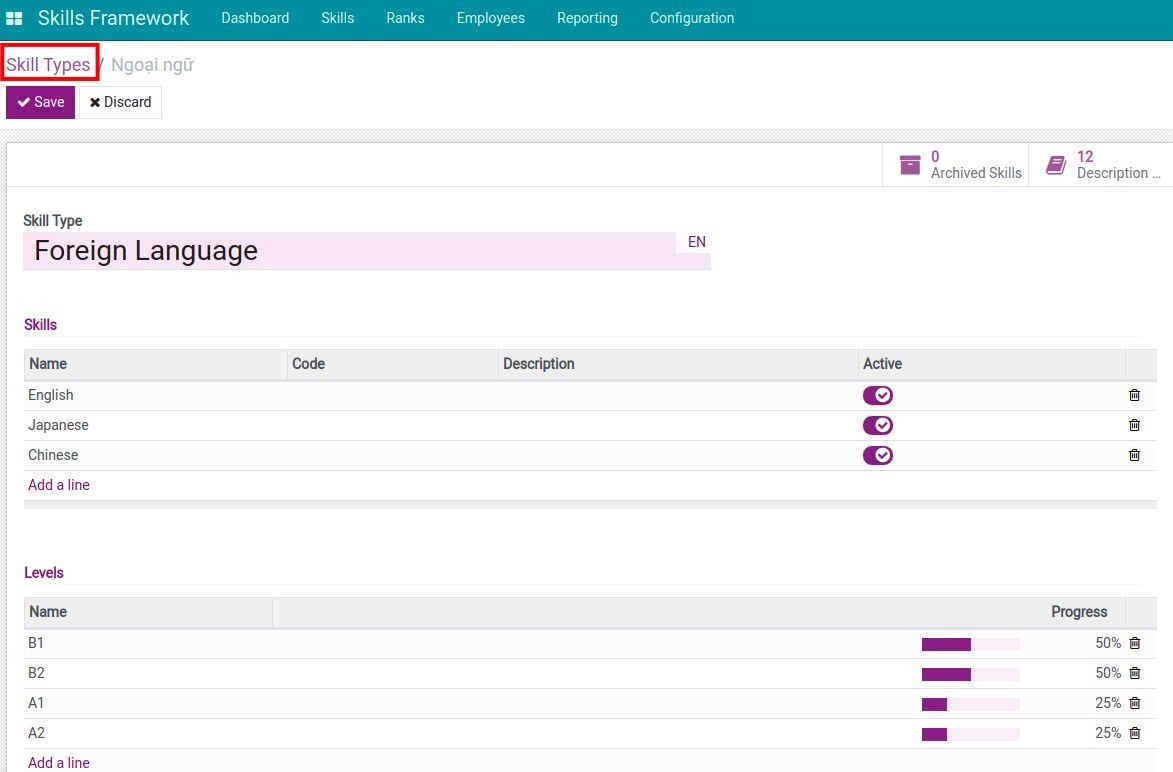Viewport: 1173px width, 772px height.
Task: Click the Description book icon stat button
Action: [1056, 164]
